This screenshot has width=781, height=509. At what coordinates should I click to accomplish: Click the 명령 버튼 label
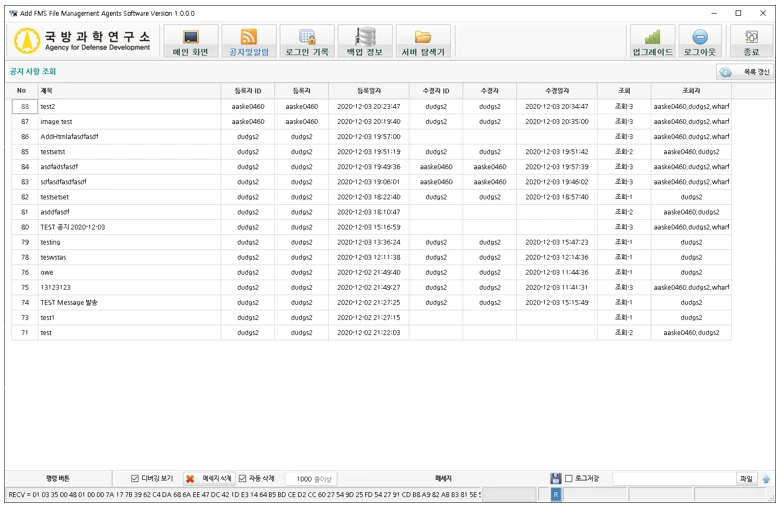58,479
